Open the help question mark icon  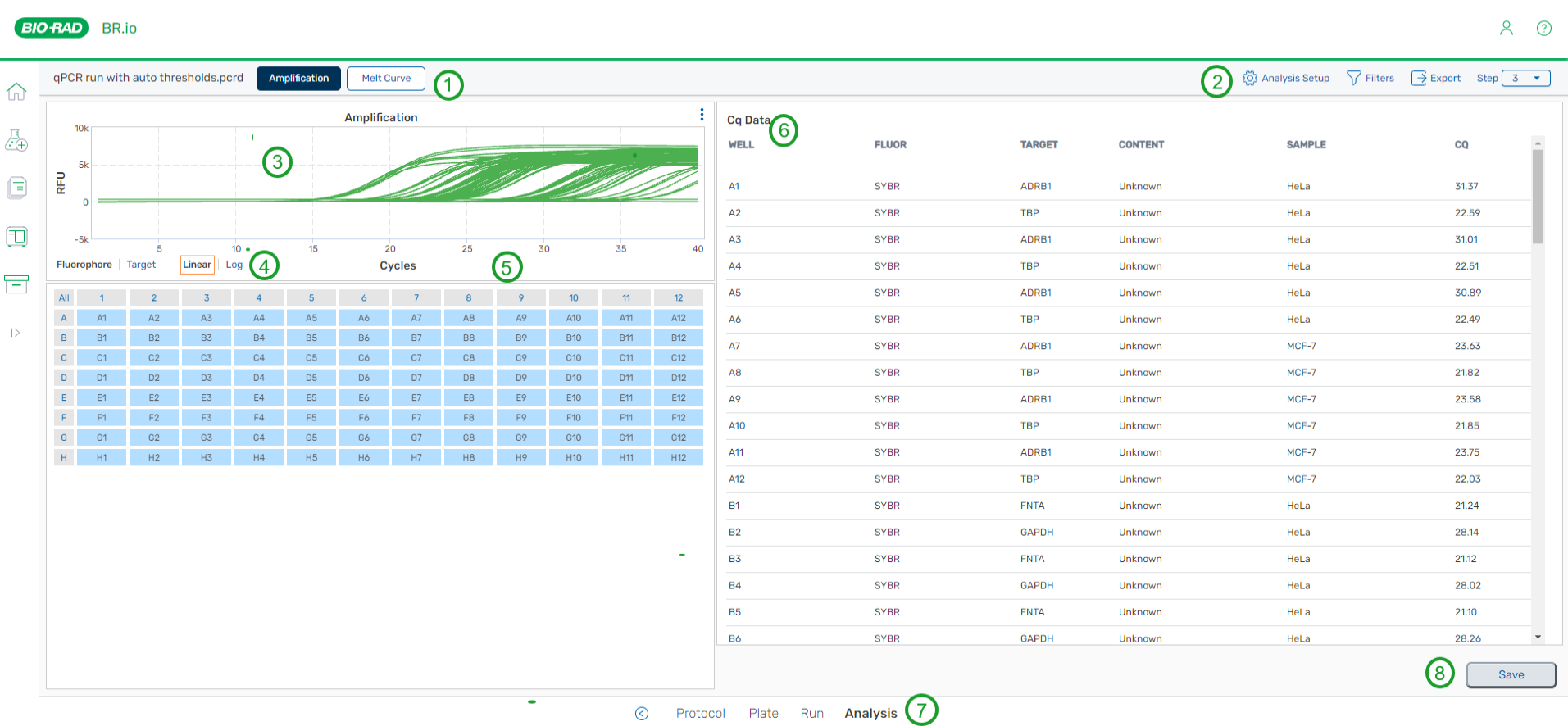click(x=1543, y=28)
